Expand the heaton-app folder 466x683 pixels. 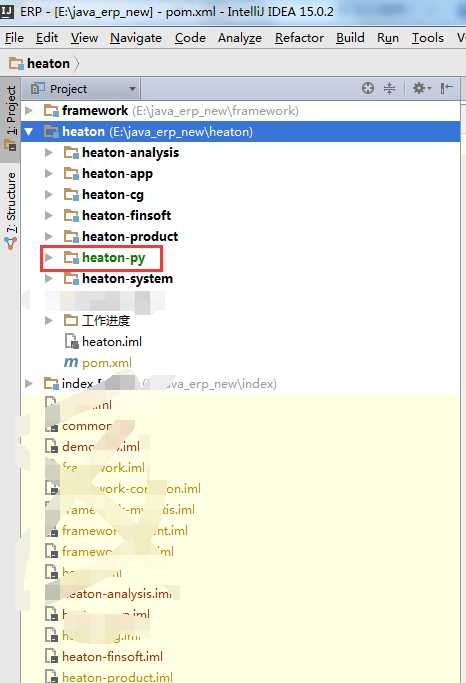point(49,173)
